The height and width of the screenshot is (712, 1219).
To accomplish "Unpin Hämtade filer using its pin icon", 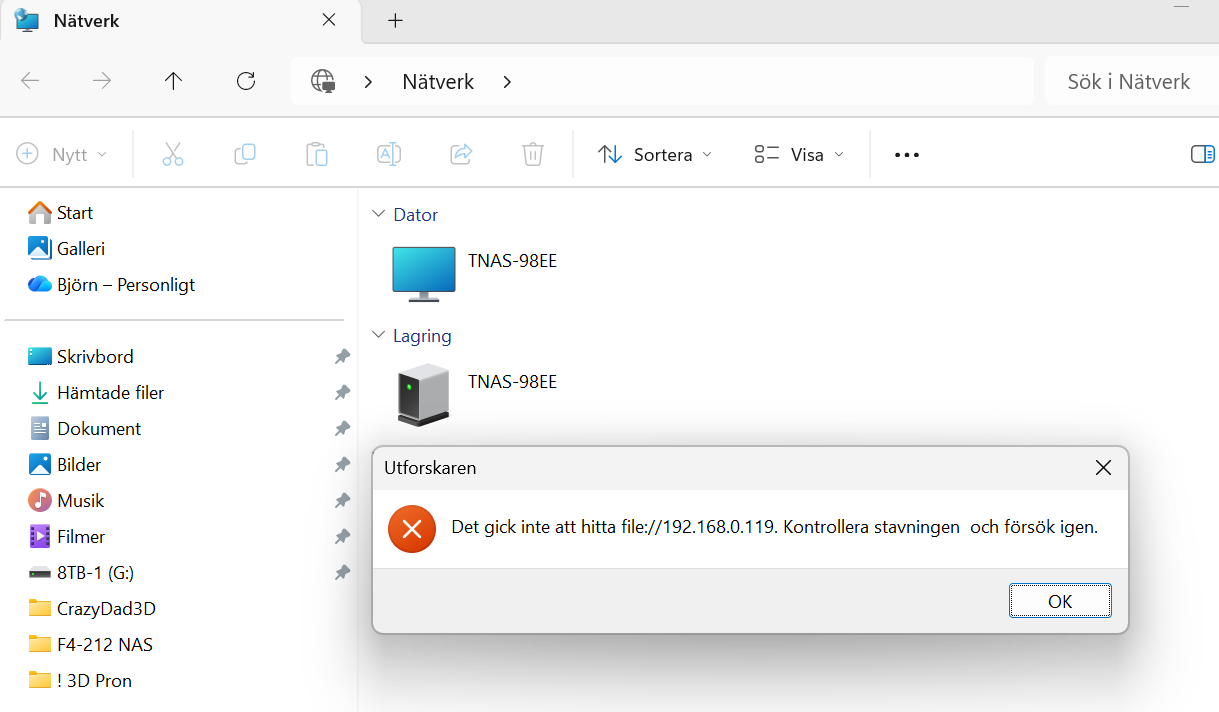I will tap(342, 392).
